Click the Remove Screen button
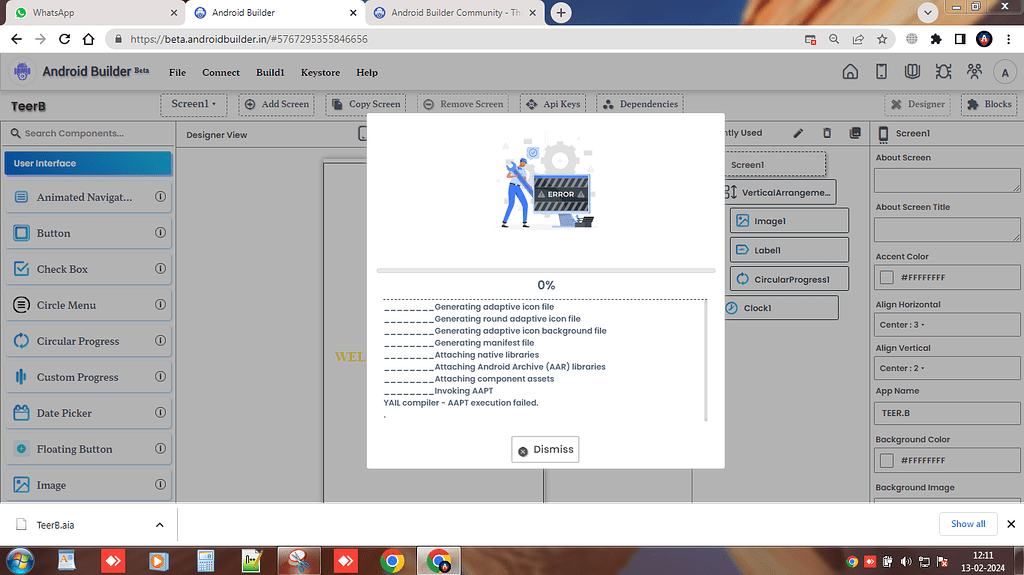The image size is (1024, 575). (x=464, y=105)
